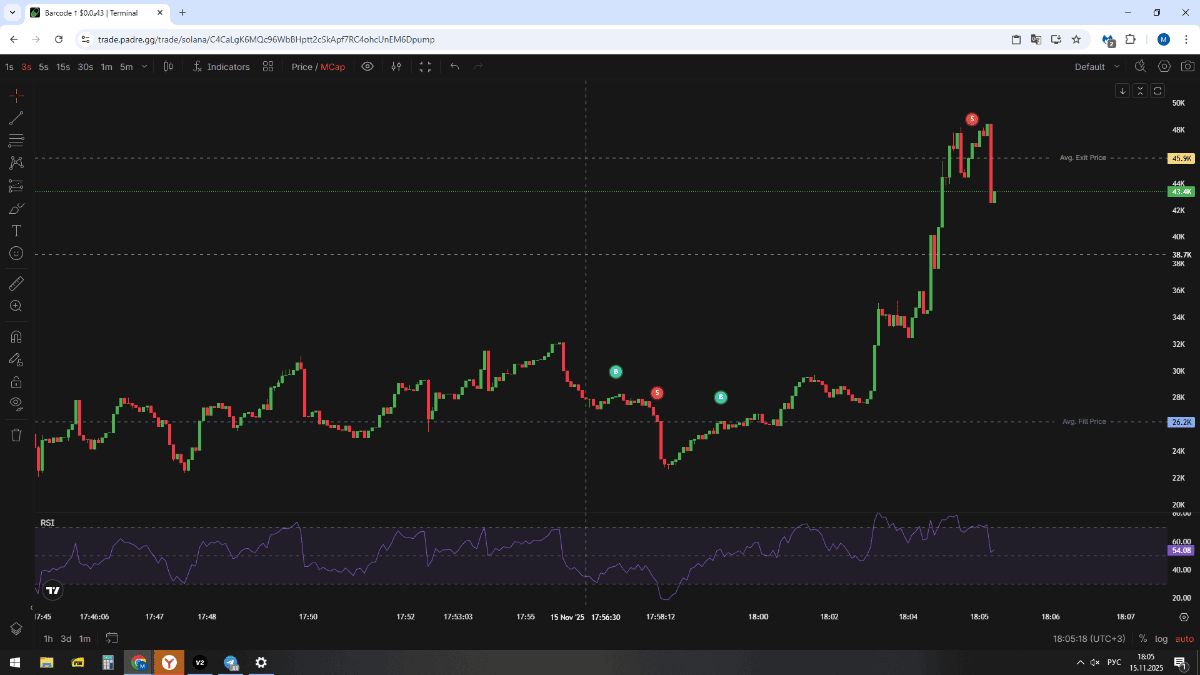This screenshot has width=1200, height=675.
Task: Open the Indicators menu
Action: click(221, 67)
